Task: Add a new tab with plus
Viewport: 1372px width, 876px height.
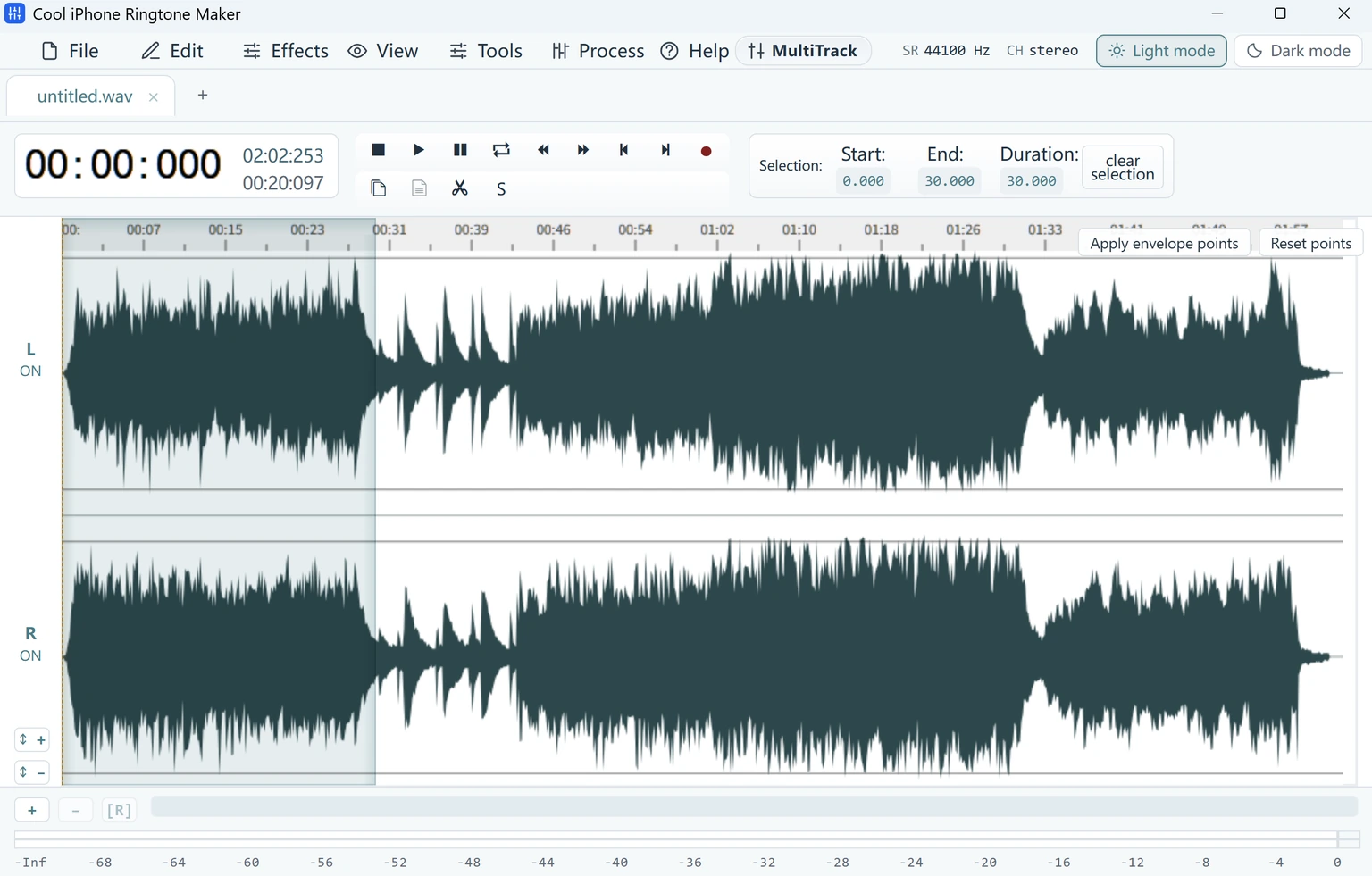Action: click(203, 96)
